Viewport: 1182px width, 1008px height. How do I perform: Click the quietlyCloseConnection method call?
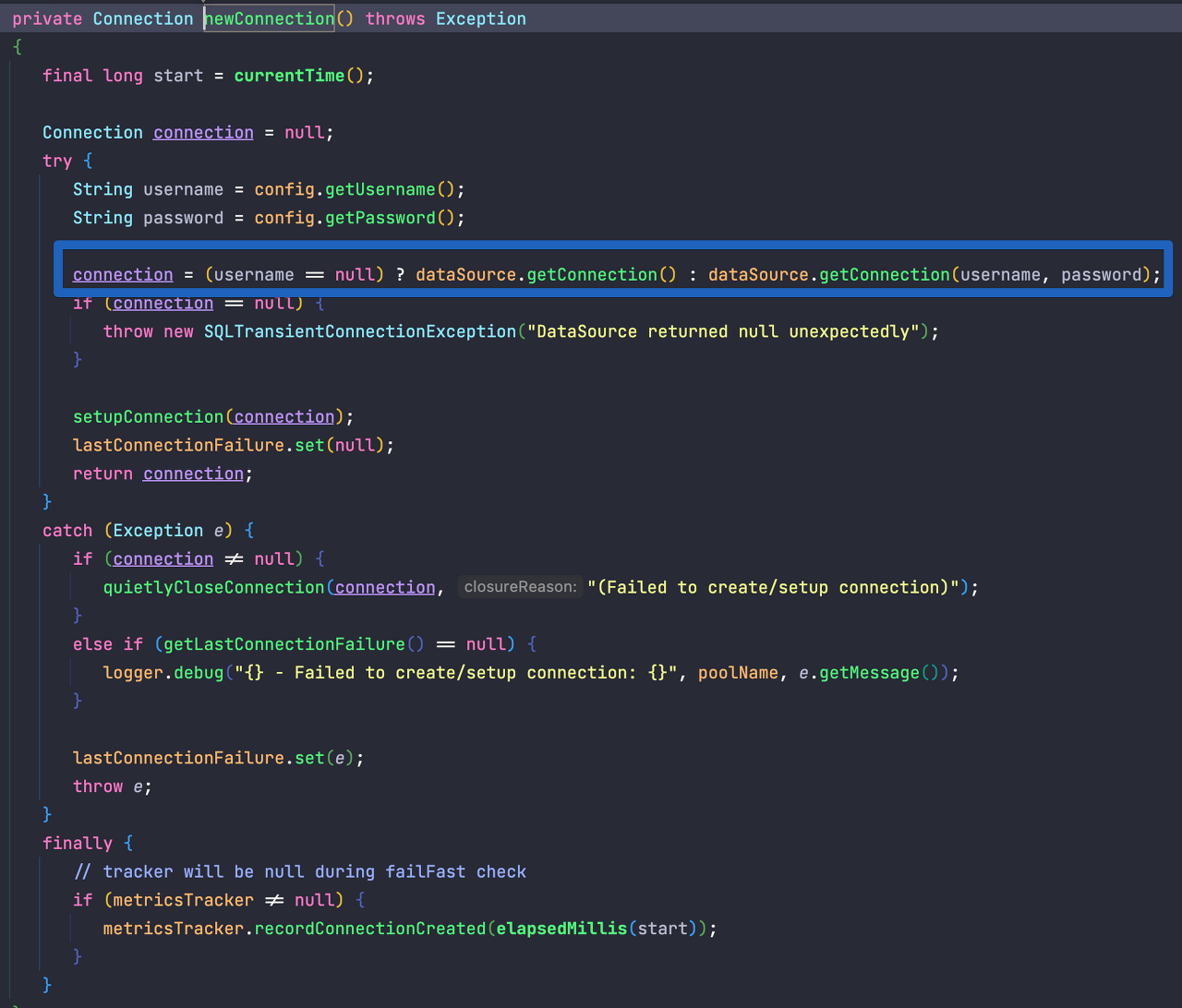coord(213,588)
